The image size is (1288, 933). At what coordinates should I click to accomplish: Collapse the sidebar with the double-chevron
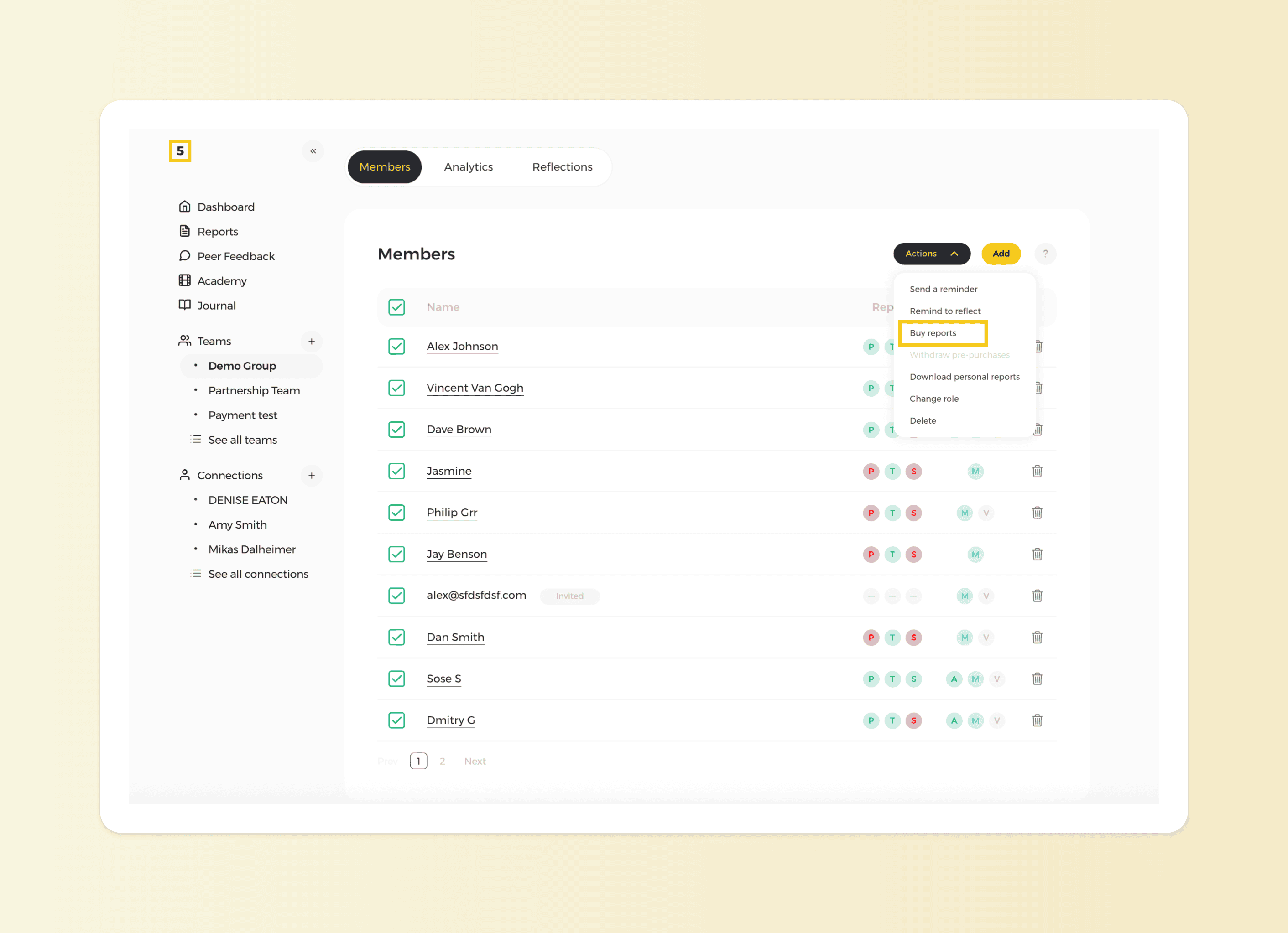pyautogui.click(x=313, y=151)
